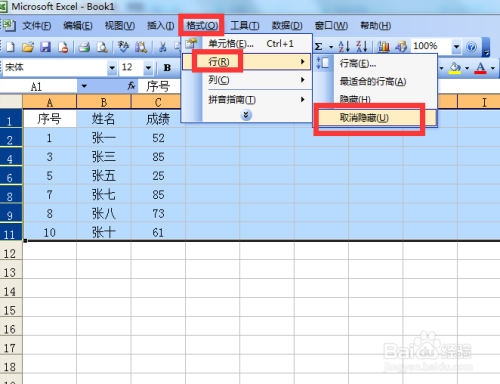Select row 6 header
The image size is (500, 384).
(x=11, y=176)
